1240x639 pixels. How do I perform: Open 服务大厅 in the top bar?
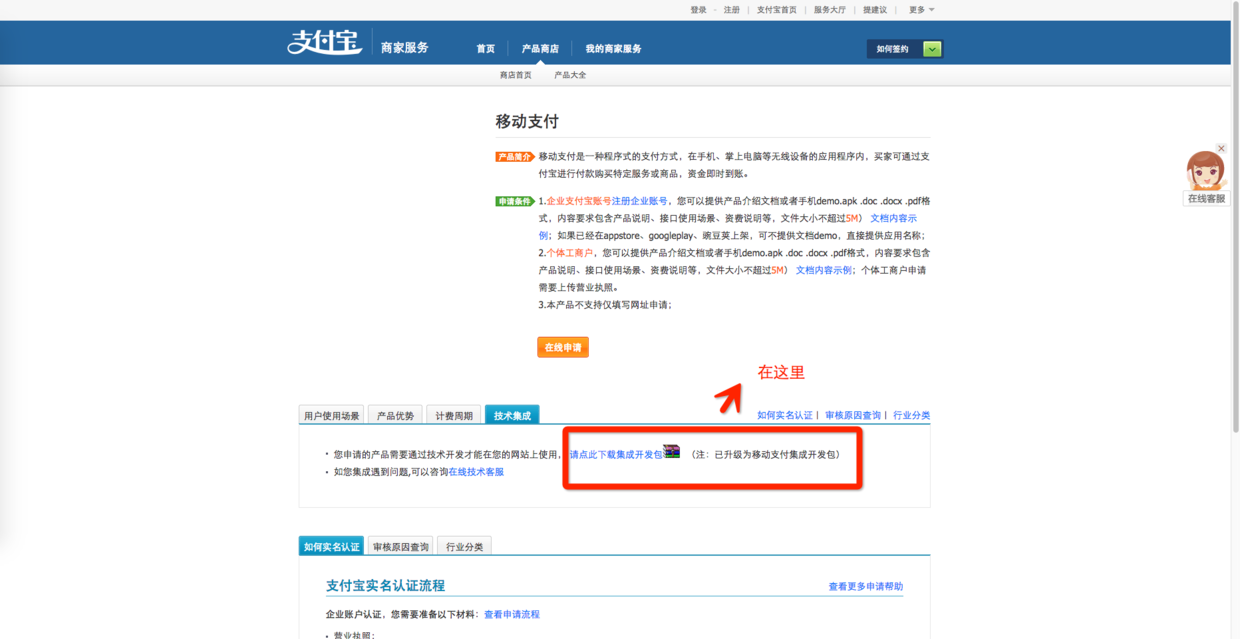[830, 10]
